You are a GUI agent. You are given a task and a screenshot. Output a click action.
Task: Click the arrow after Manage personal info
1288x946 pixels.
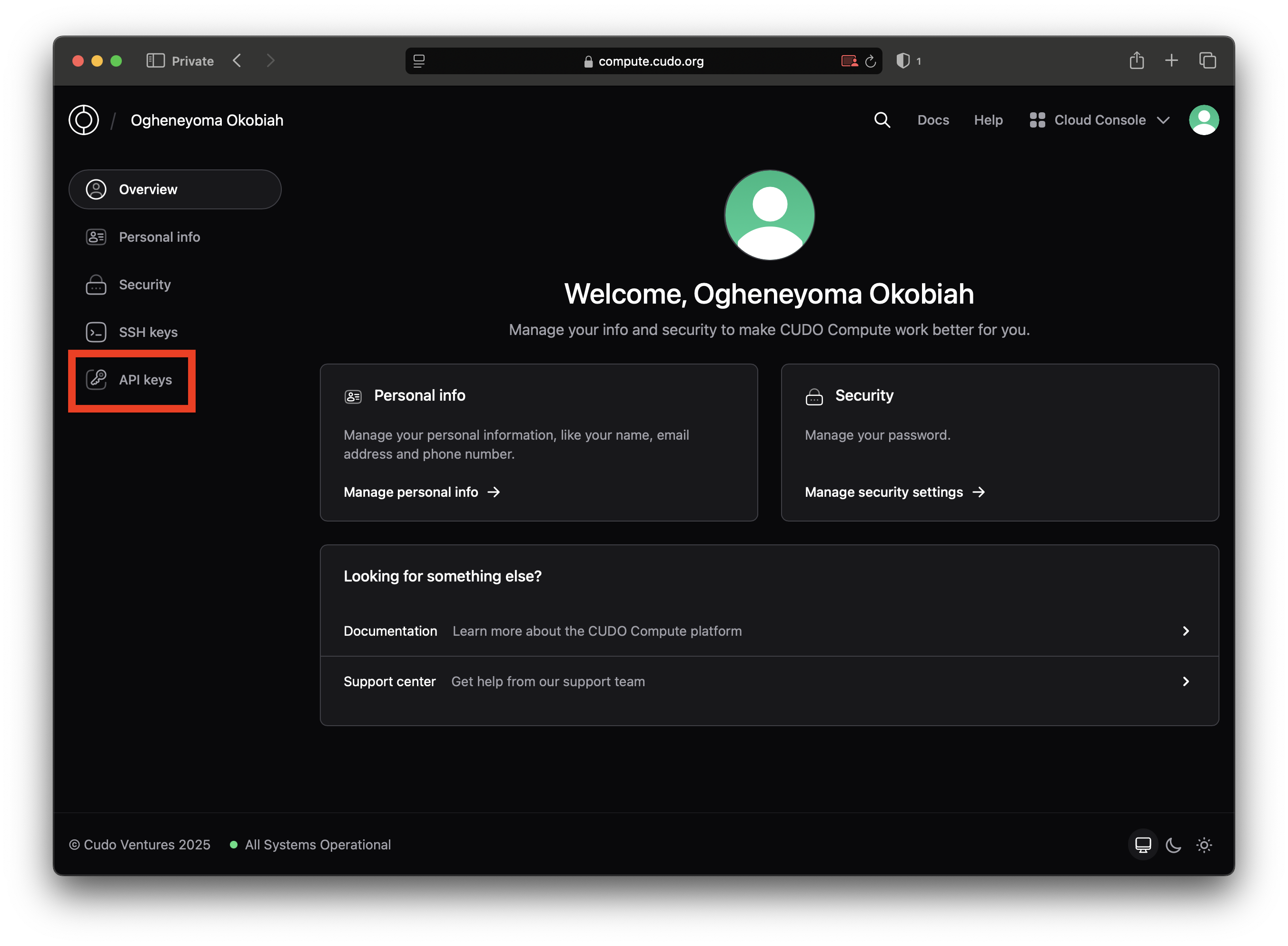[494, 492]
